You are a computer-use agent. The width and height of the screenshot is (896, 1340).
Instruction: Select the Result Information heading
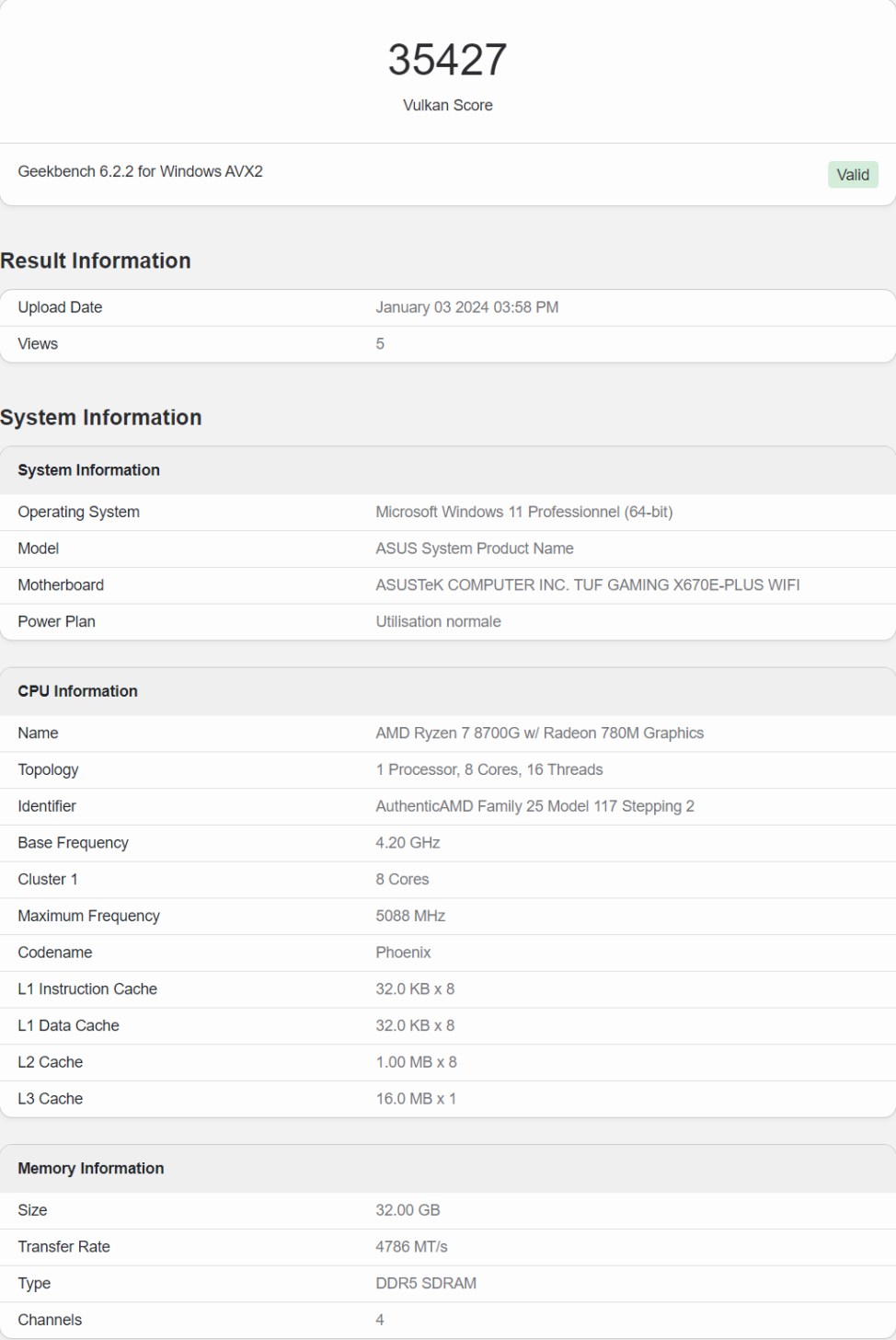(96, 261)
